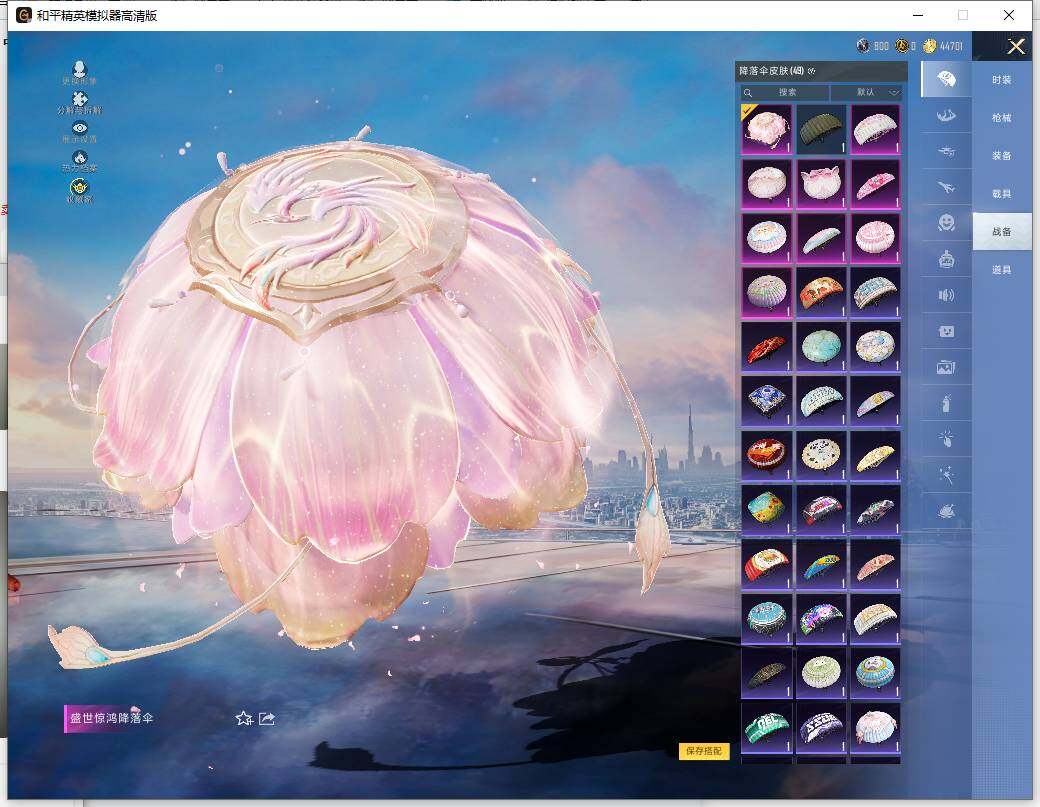1040x807 pixels.
Task: Switch to the 载具 tab
Action: (x=1002, y=193)
